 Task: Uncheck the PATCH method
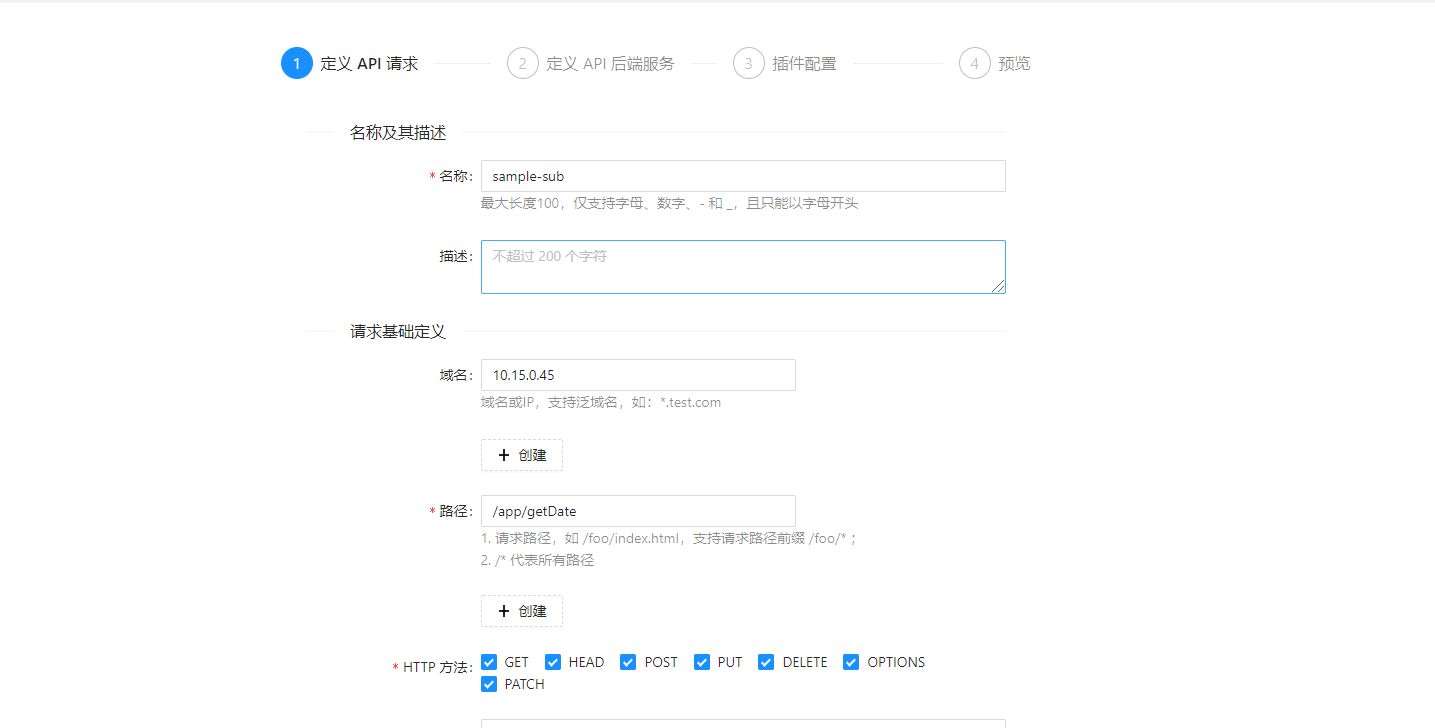tap(489, 683)
